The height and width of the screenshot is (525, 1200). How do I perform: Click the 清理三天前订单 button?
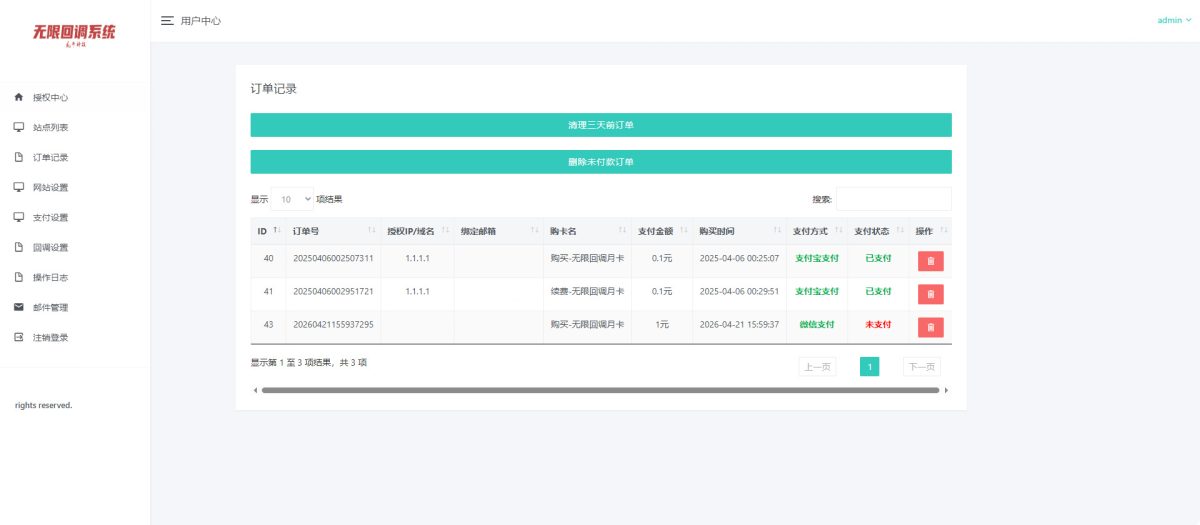[x=601, y=125]
